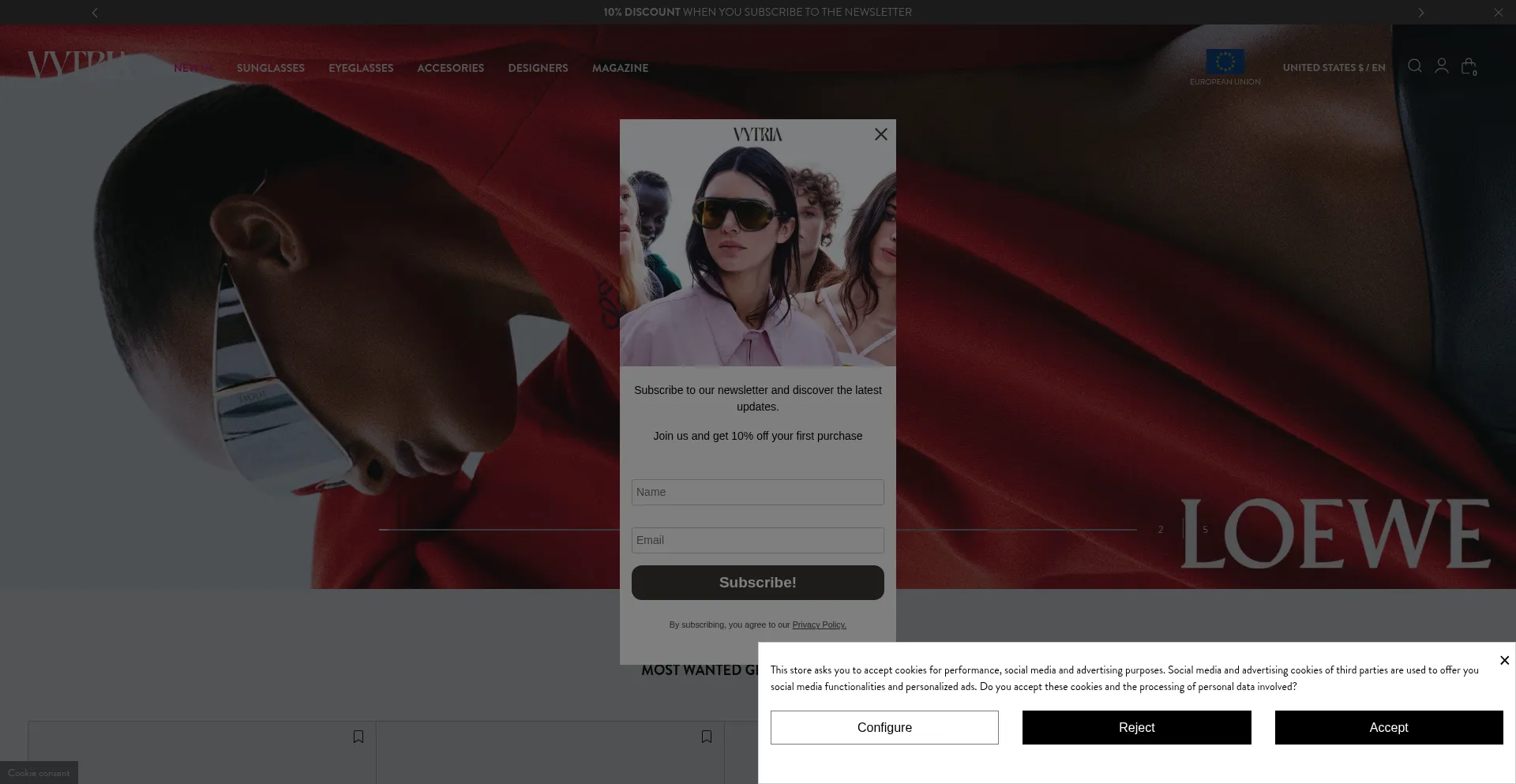Open the Designers menu

pos(538,68)
